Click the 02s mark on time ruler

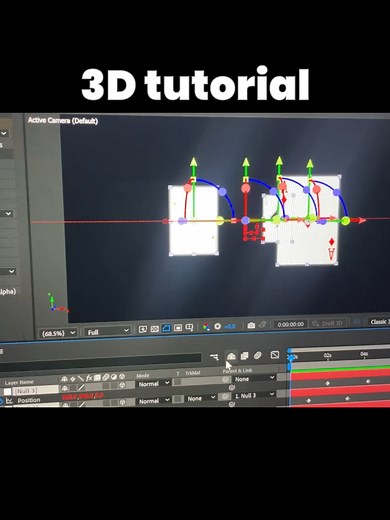(x=327, y=355)
